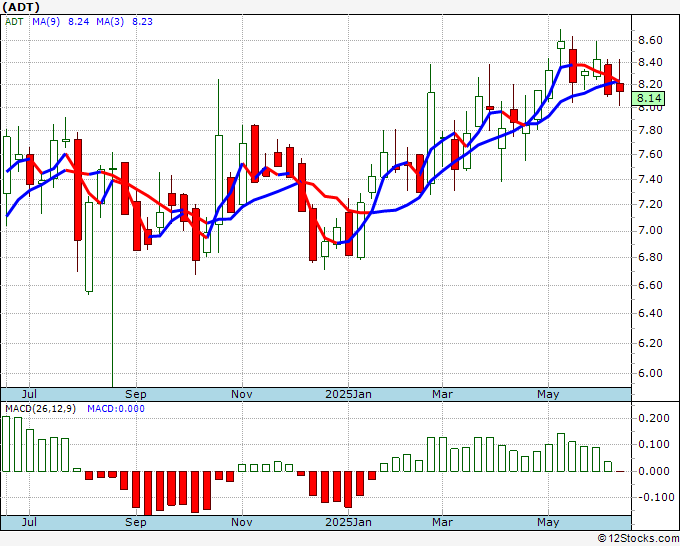Click Mar on the MACD panel time axis
This screenshot has height=546, width=680.
pos(442,522)
